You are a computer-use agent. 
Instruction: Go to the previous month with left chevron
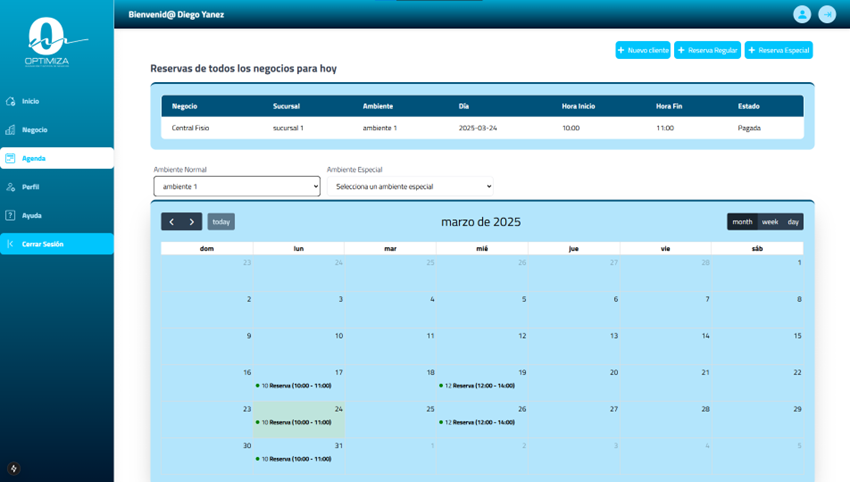tap(172, 222)
